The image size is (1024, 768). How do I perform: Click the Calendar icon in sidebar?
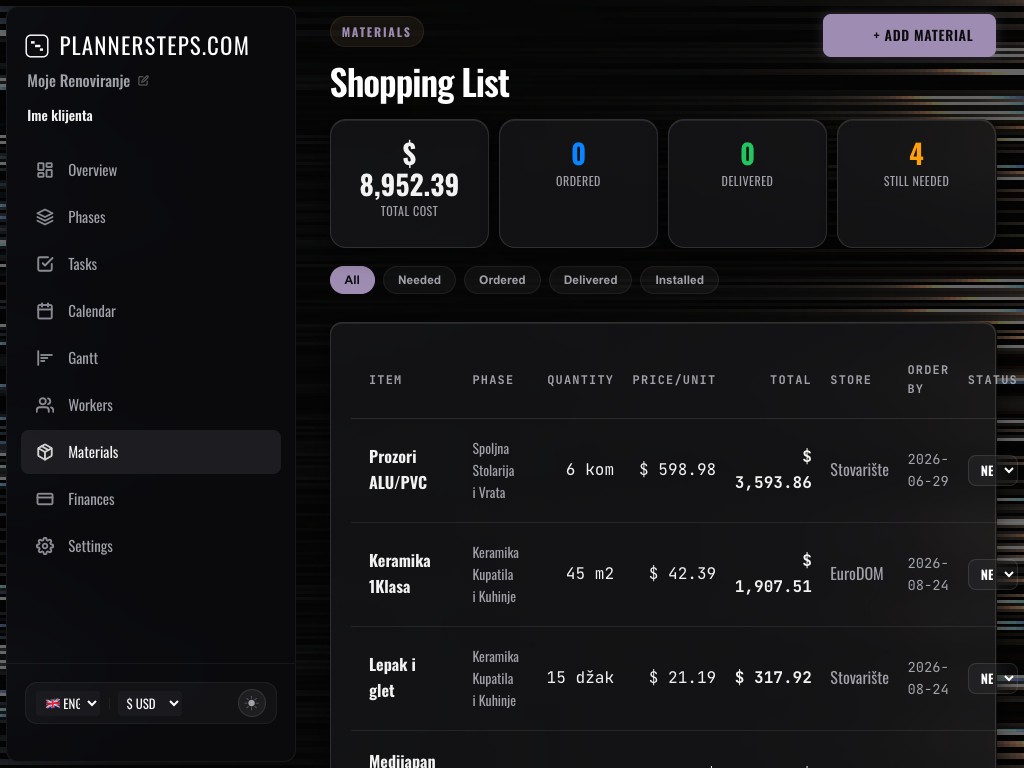pos(45,311)
